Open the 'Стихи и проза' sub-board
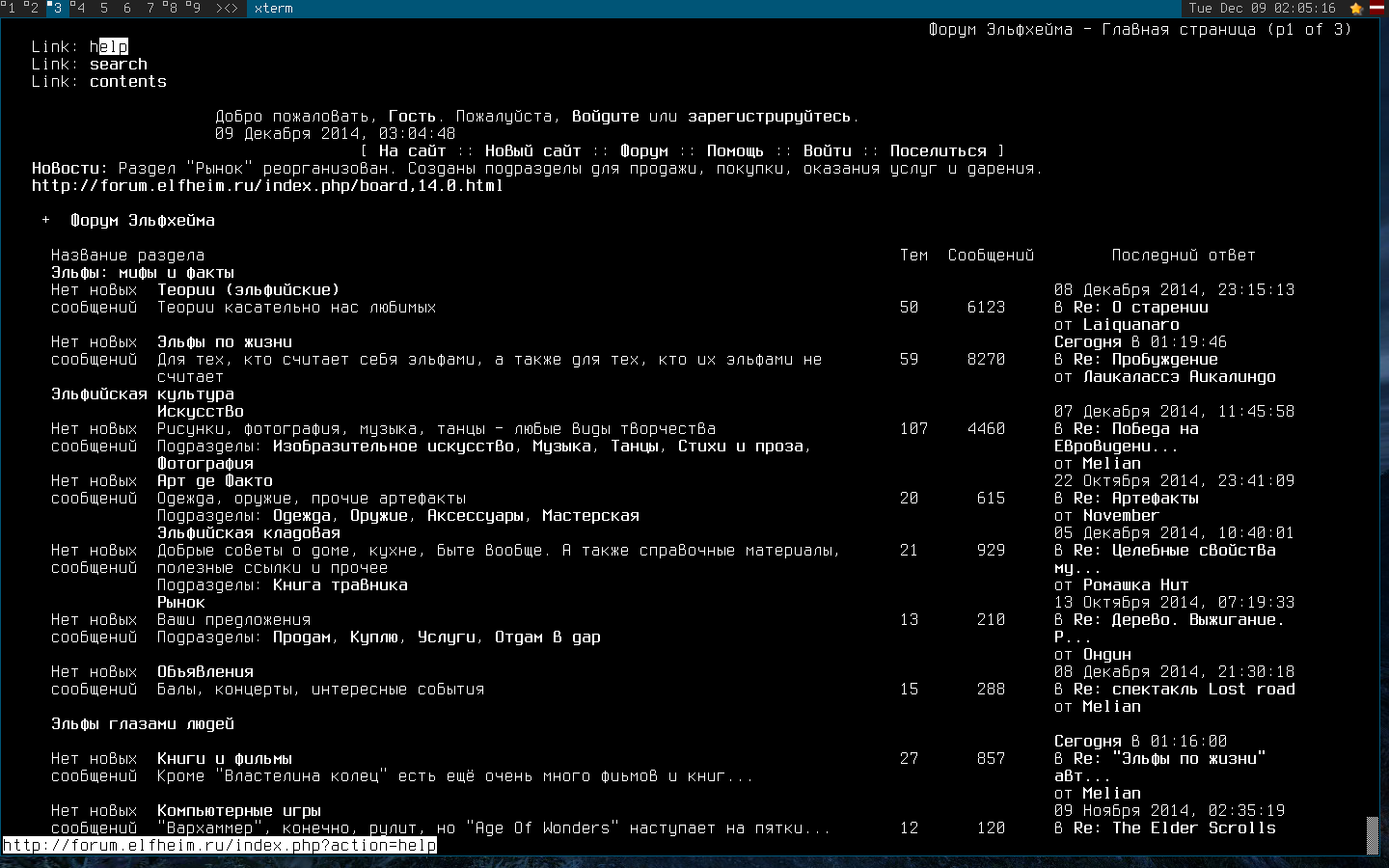 pyautogui.click(x=741, y=446)
